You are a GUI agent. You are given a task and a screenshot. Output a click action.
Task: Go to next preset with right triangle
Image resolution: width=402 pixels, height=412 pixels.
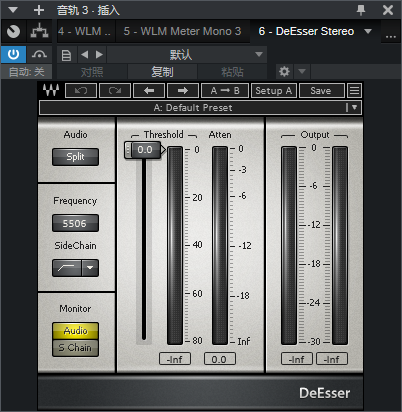point(99,54)
